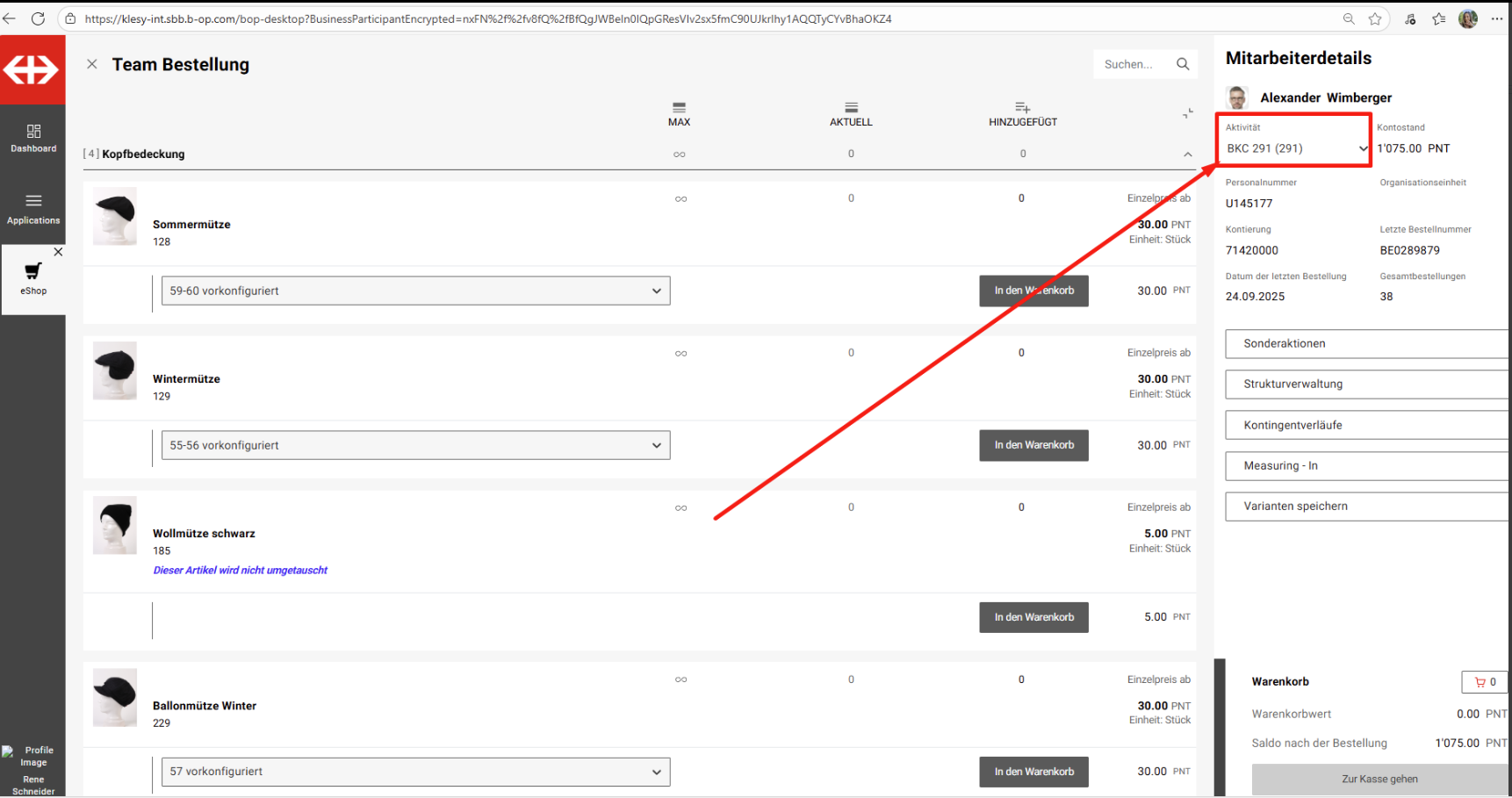
Task: Click the SBB logo in sidebar
Action: tap(32, 70)
